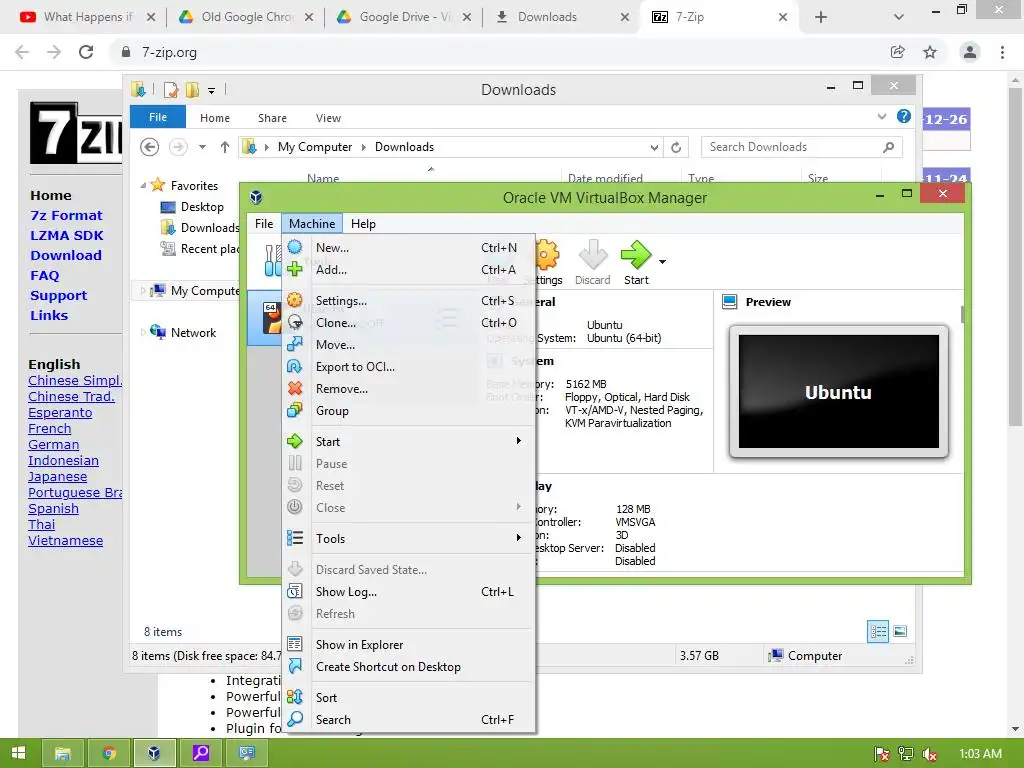The width and height of the screenshot is (1024, 768).
Task: Open the Start toolbar button dropdown arrow
Action: click(662, 262)
